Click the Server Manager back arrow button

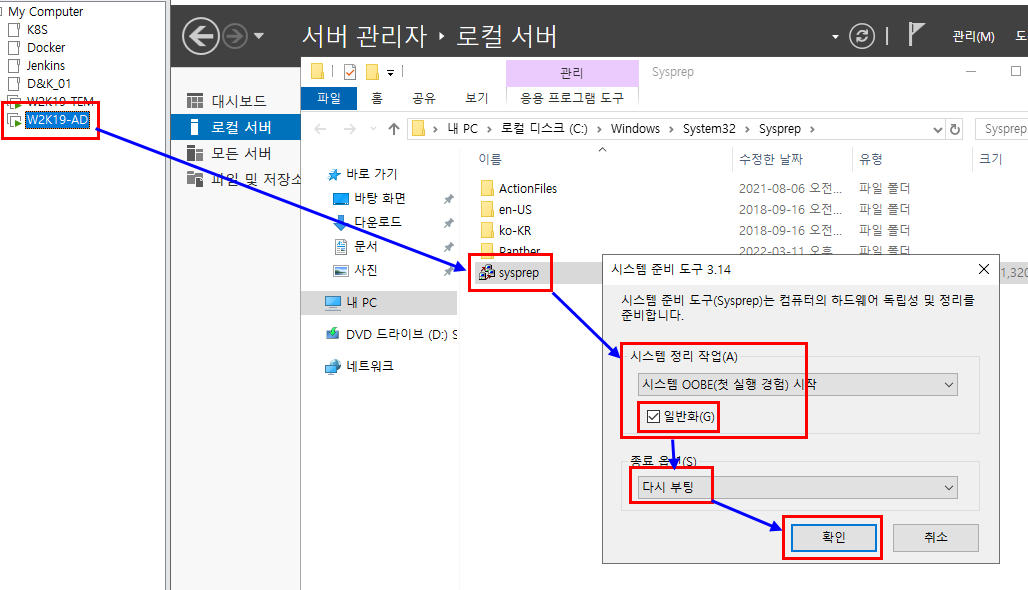201,35
